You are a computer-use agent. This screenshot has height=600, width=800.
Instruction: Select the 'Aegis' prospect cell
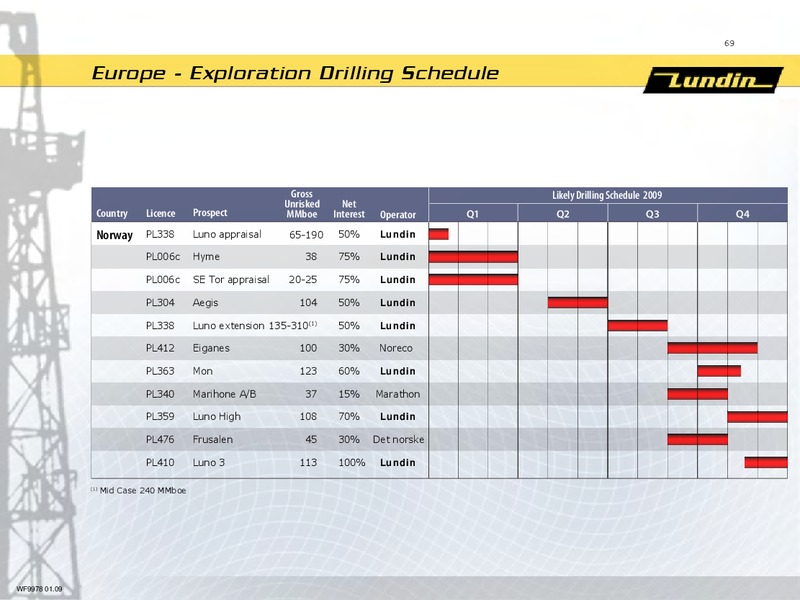[205, 303]
